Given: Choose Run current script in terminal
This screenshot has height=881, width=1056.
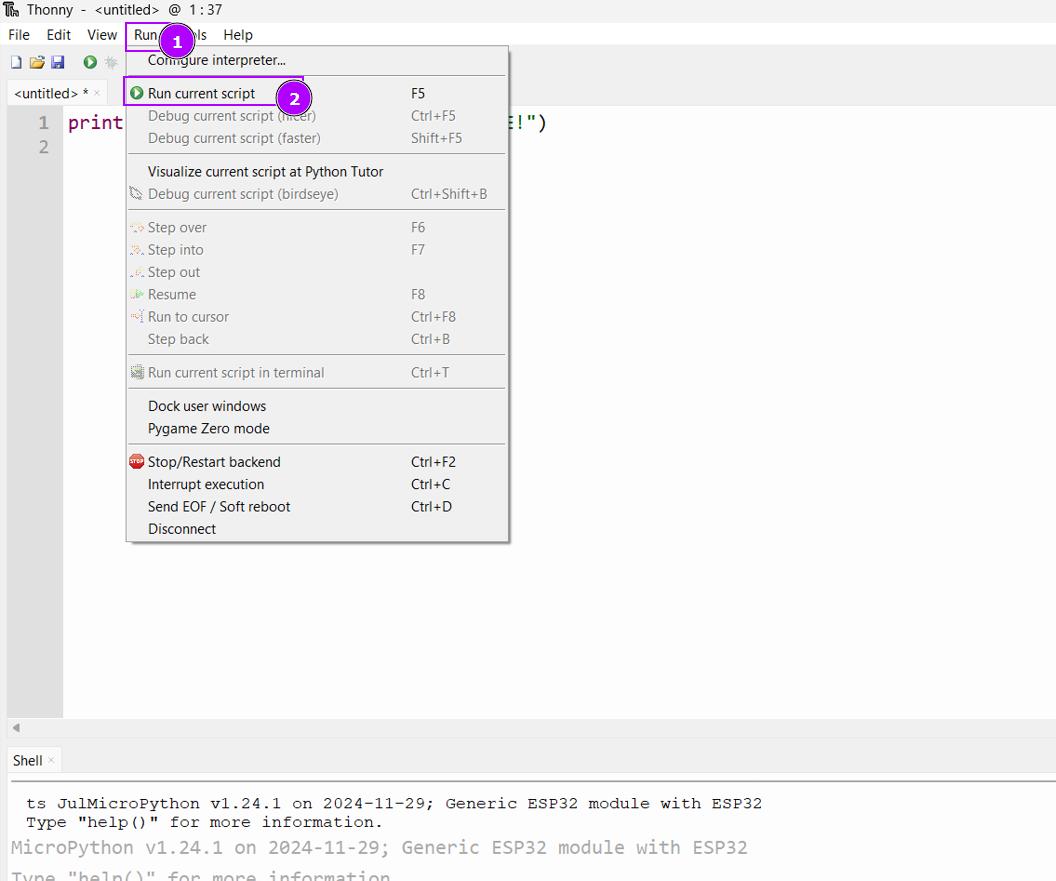Looking at the screenshot, I should pos(317,372).
